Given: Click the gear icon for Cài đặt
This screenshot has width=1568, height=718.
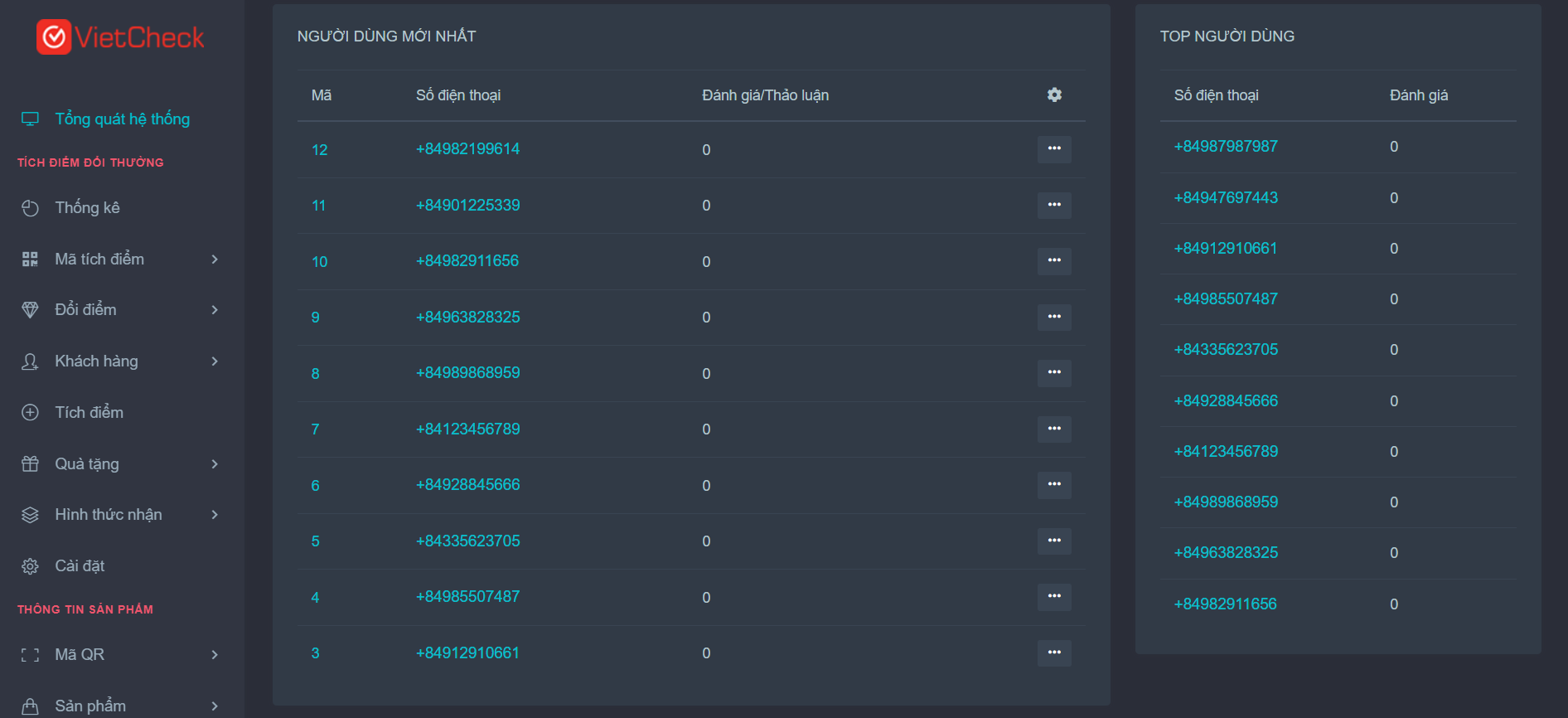Looking at the screenshot, I should 30,566.
